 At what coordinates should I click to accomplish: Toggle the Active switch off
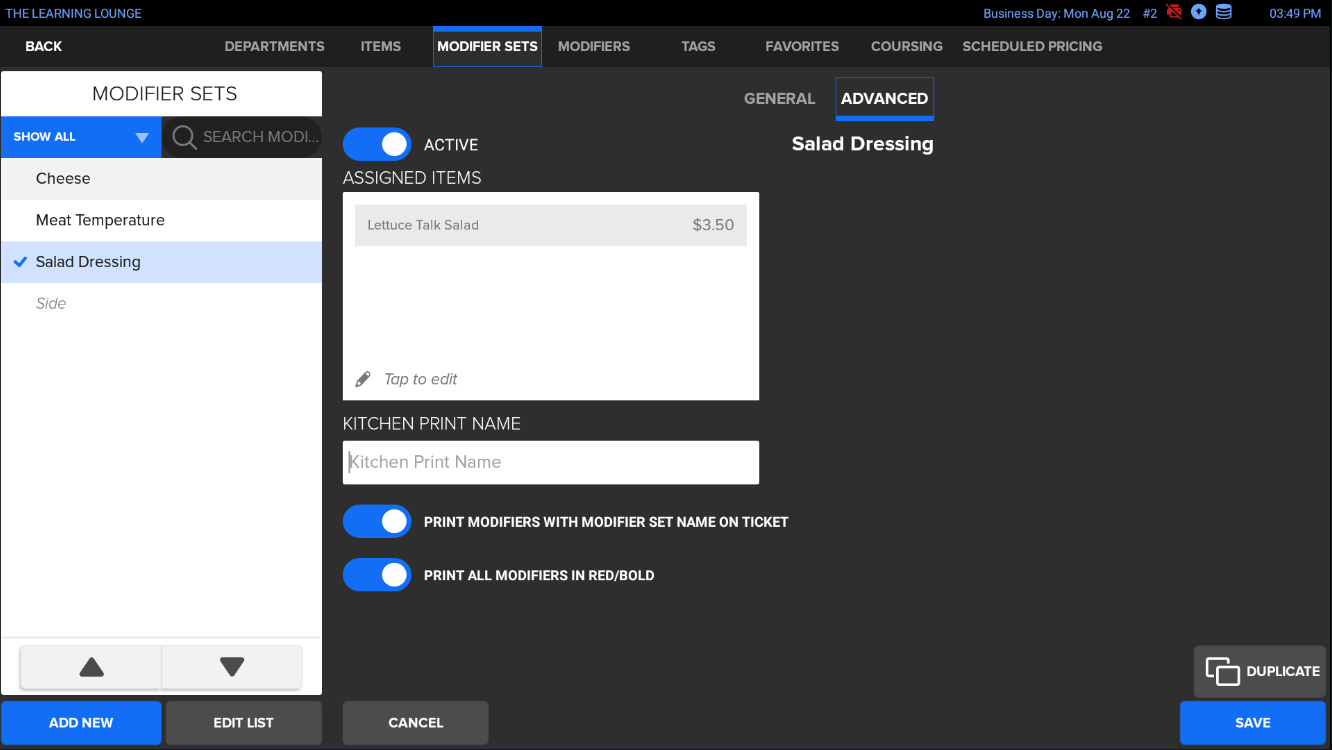pyautogui.click(x=377, y=144)
